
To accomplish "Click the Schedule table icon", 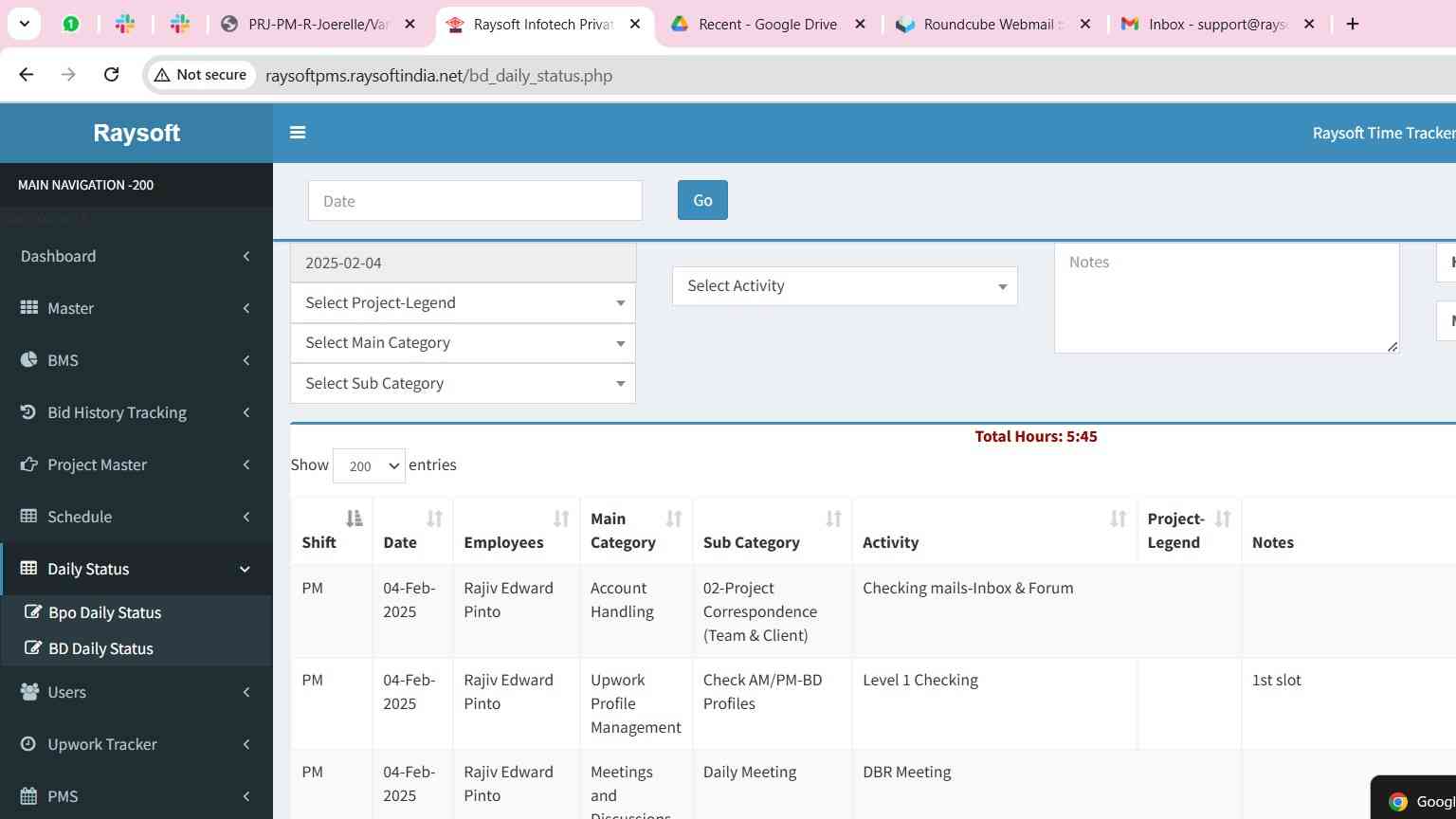I will pyautogui.click(x=29, y=517).
